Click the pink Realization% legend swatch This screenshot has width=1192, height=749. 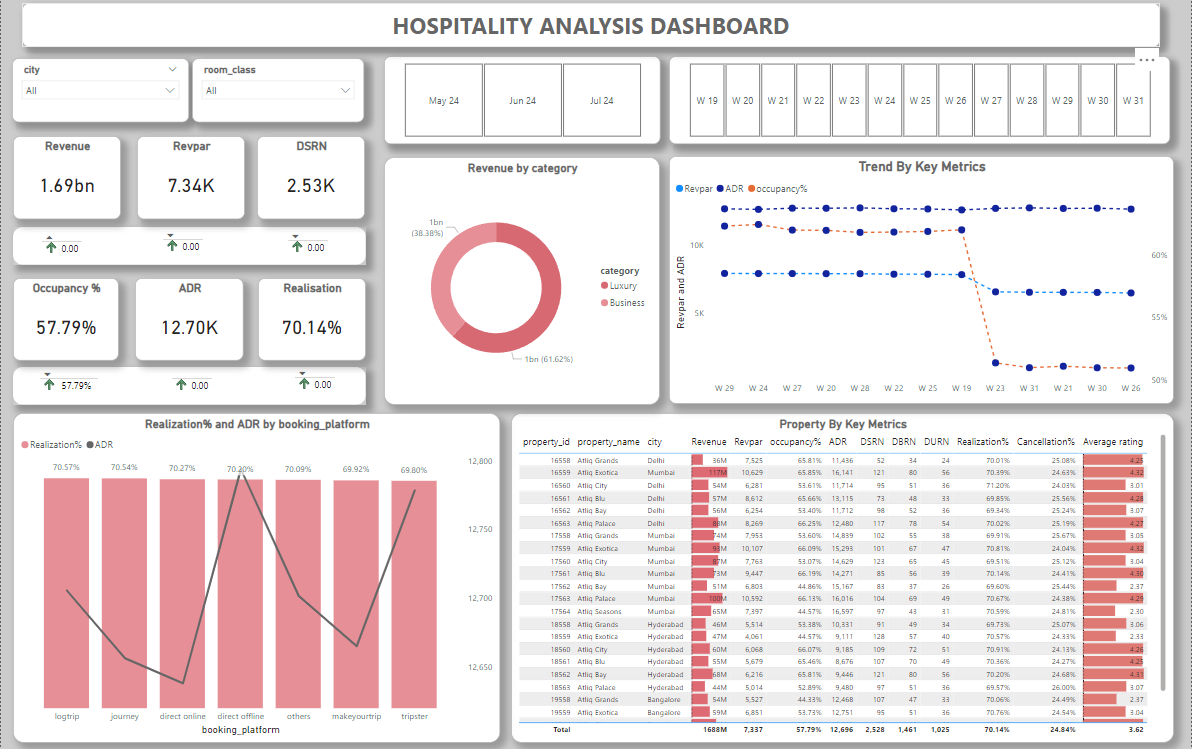[25, 444]
